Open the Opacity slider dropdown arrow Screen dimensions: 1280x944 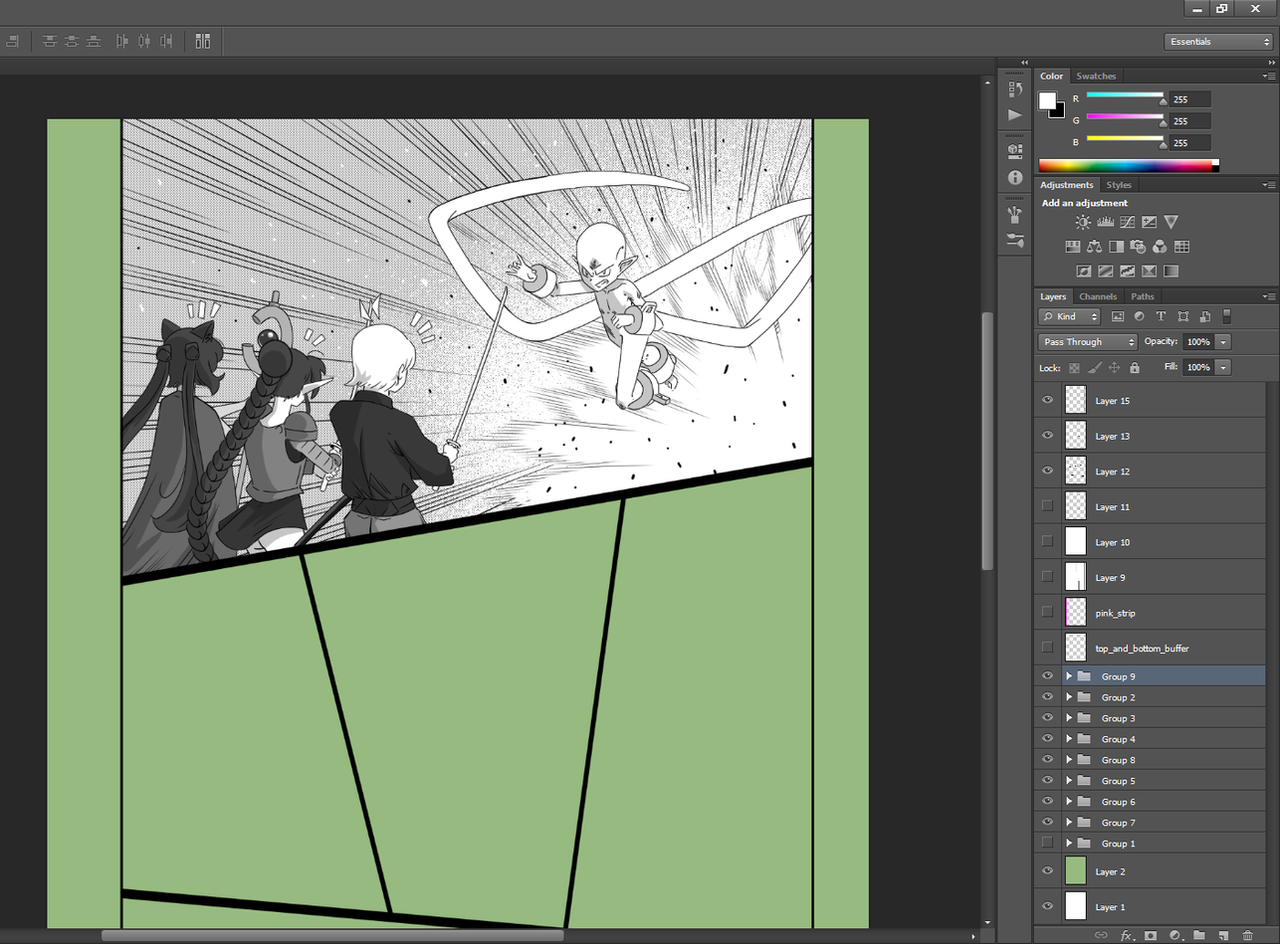coord(1223,342)
